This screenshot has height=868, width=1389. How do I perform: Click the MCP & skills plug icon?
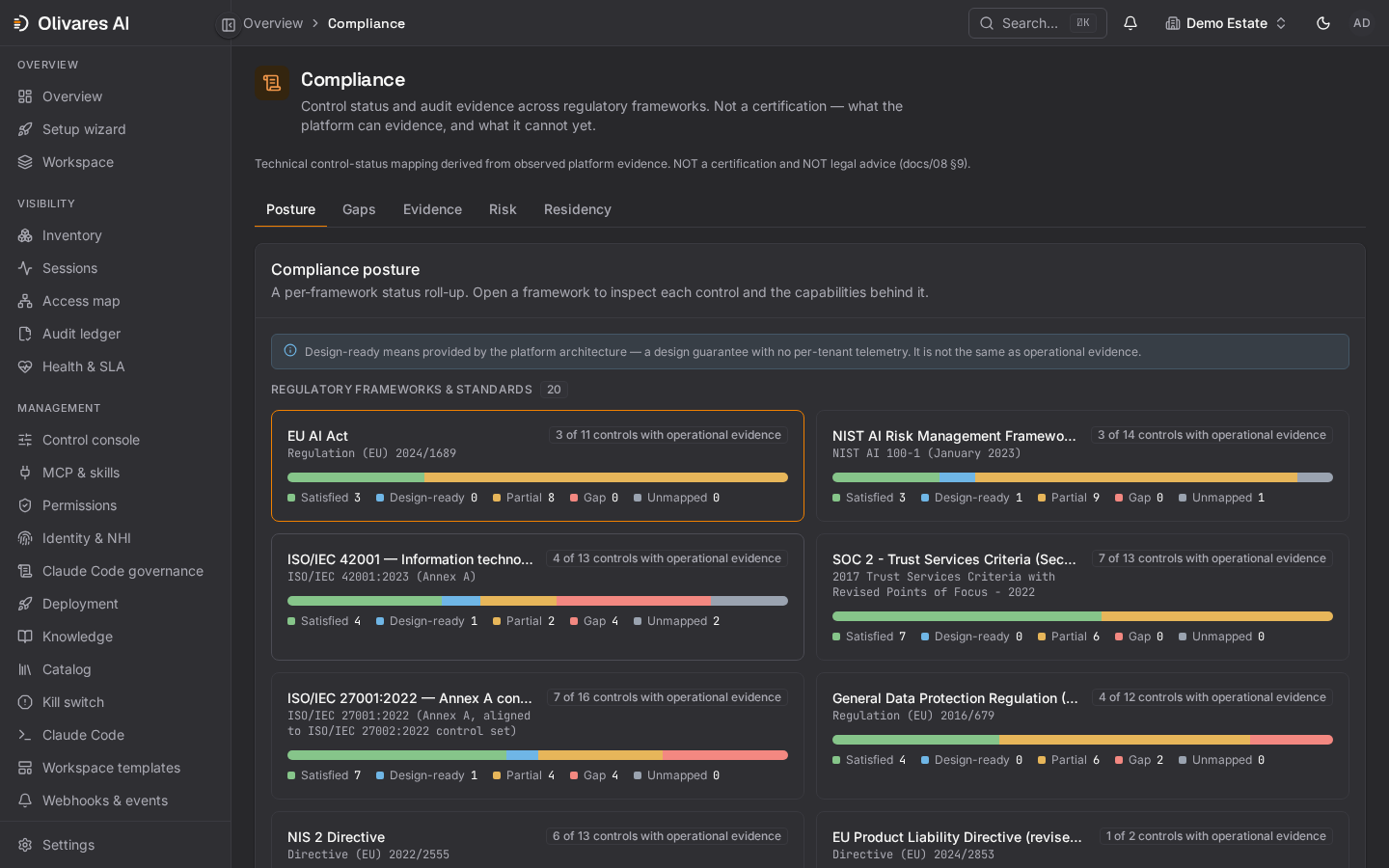point(25,473)
